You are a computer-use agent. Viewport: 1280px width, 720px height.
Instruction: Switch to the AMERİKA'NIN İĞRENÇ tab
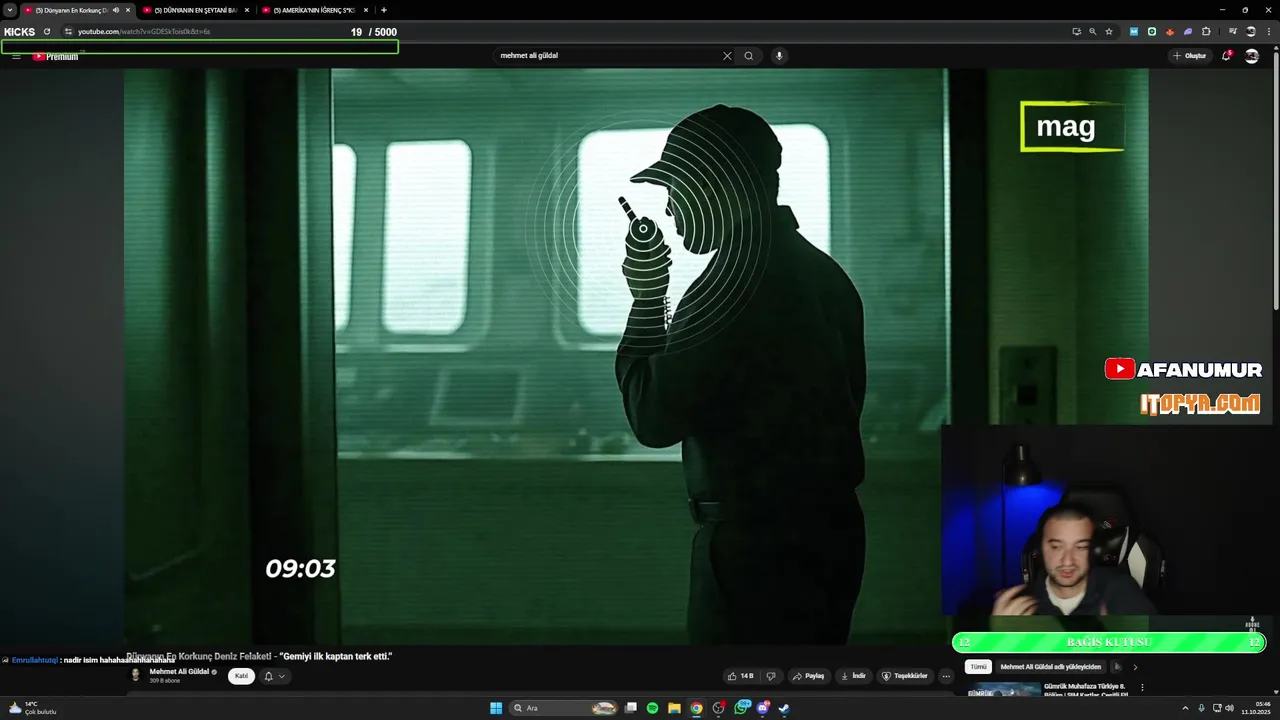point(314,10)
